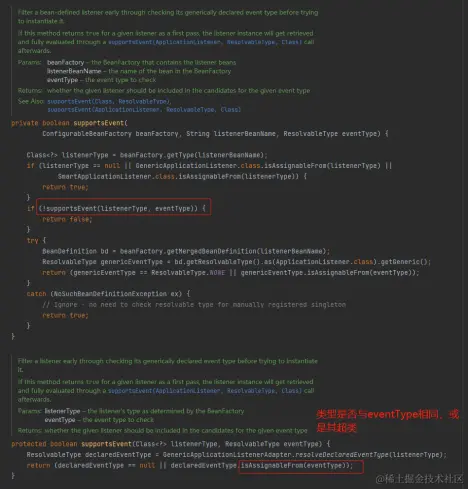This screenshot has height=489, width=468.
Task: Open the supportsEvent(ApplicationListener...) link in the lower Javadoc block
Action: (x=205, y=391)
